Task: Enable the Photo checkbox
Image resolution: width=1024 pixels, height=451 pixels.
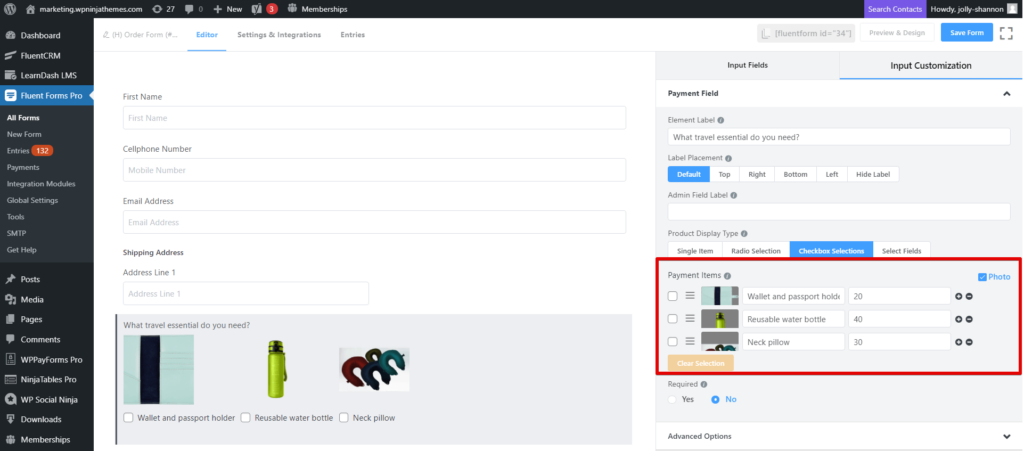Action: [982, 277]
